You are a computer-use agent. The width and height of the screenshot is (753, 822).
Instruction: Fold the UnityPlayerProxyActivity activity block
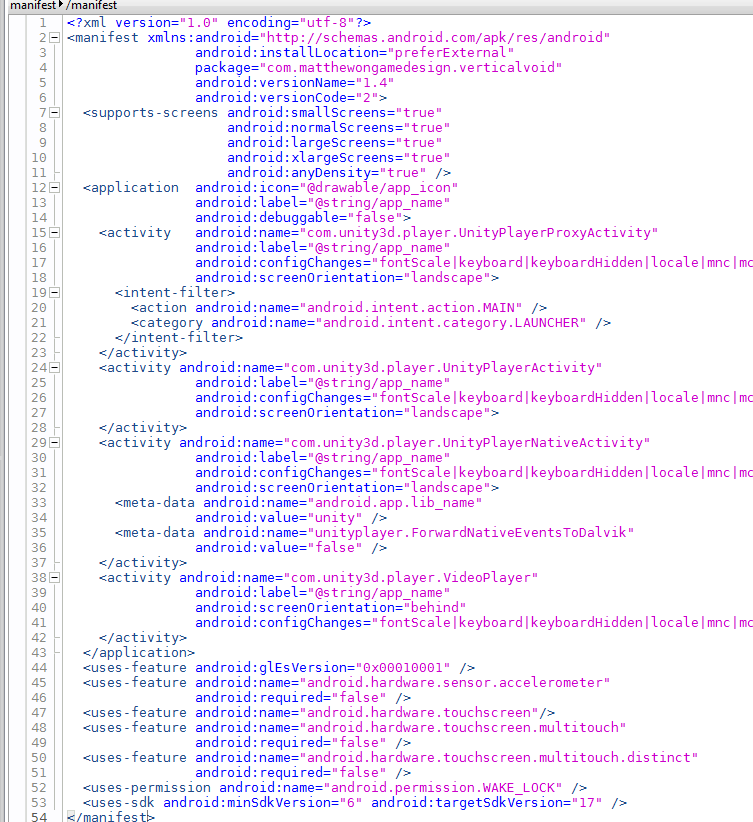pos(55,233)
